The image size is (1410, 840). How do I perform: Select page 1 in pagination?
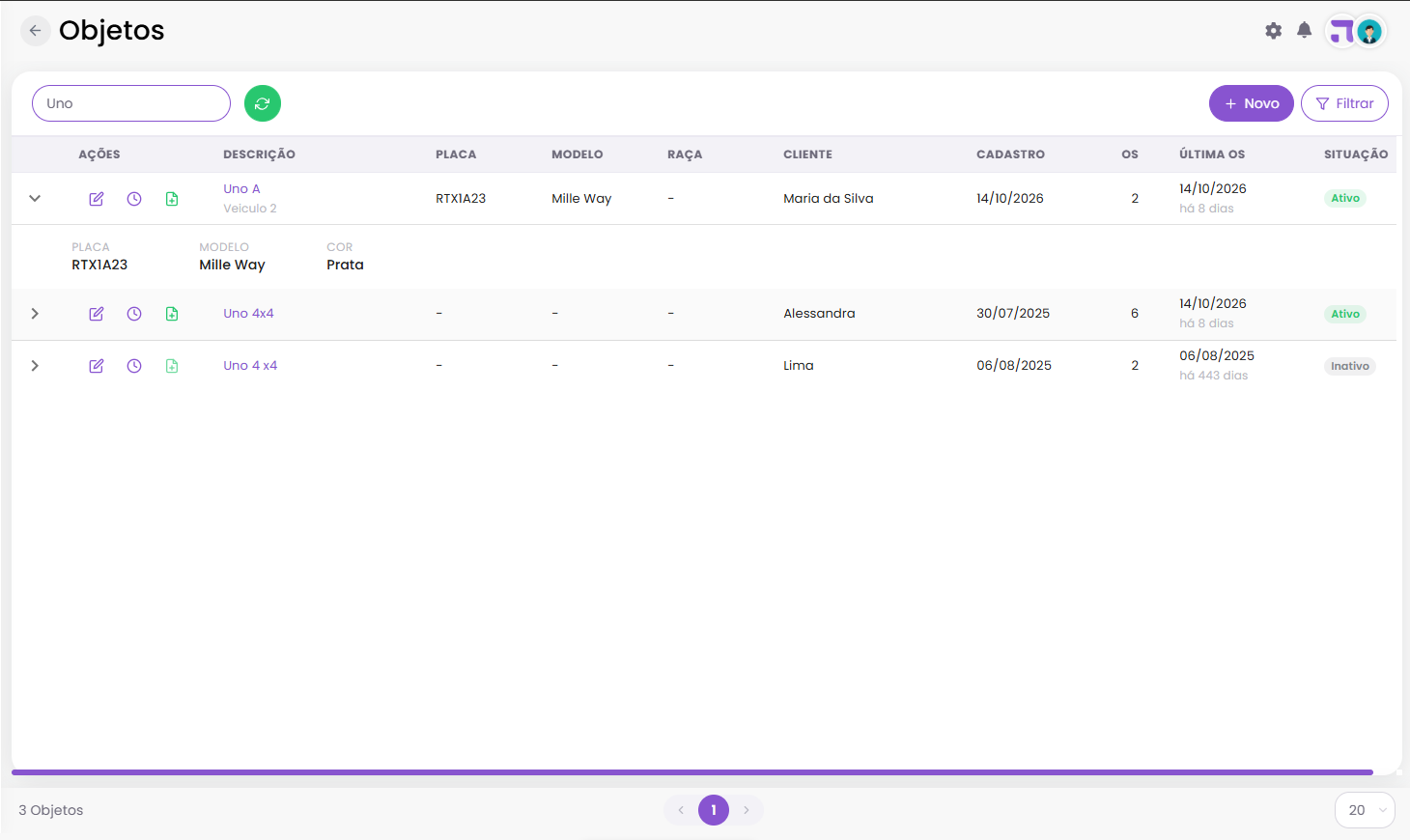coord(714,810)
